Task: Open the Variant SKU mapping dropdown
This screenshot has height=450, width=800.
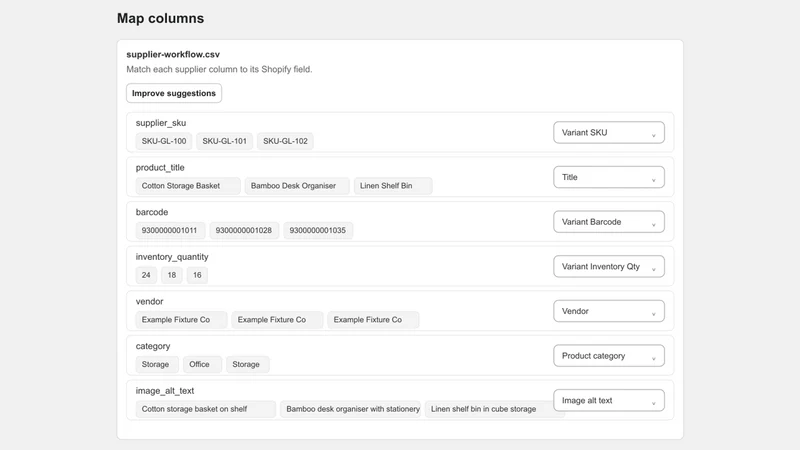Action: tap(609, 133)
